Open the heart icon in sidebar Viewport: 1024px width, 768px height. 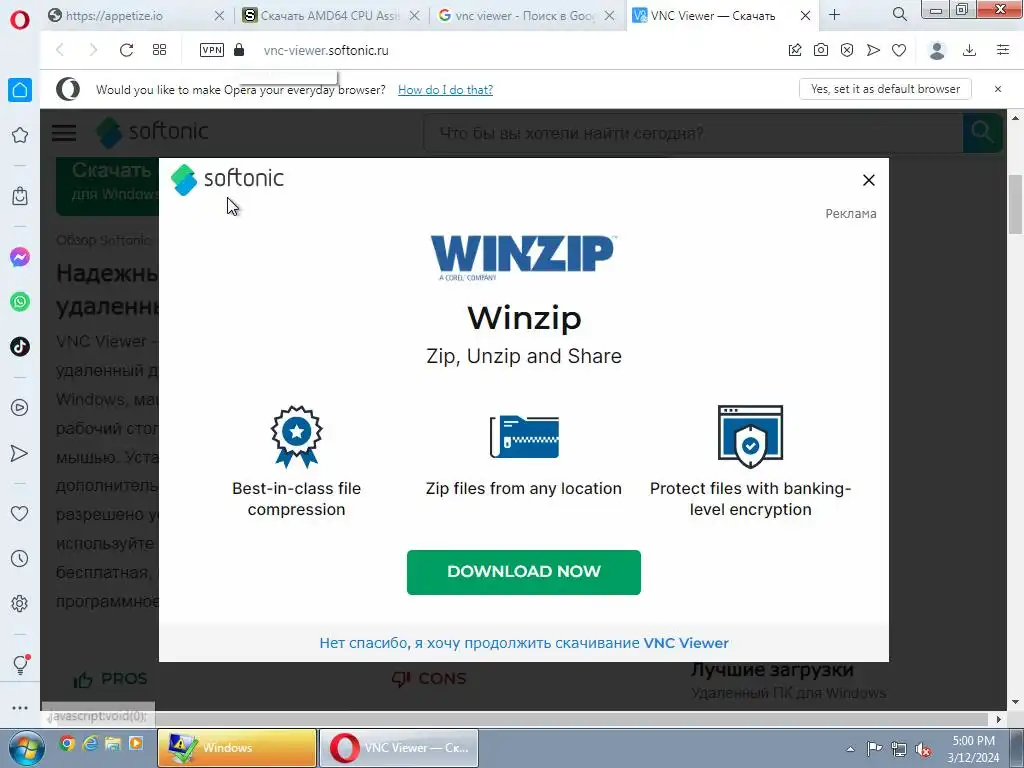(20, 514)
